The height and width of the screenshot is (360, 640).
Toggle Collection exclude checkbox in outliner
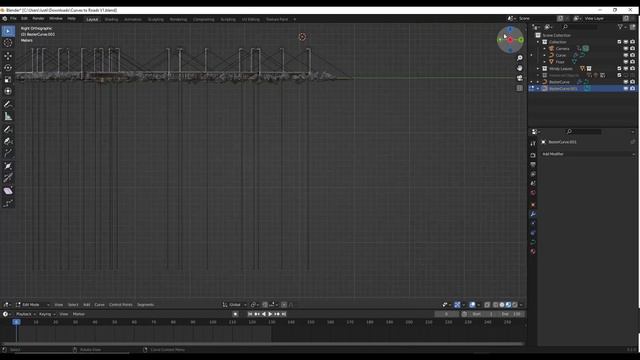tap(619, 42)
